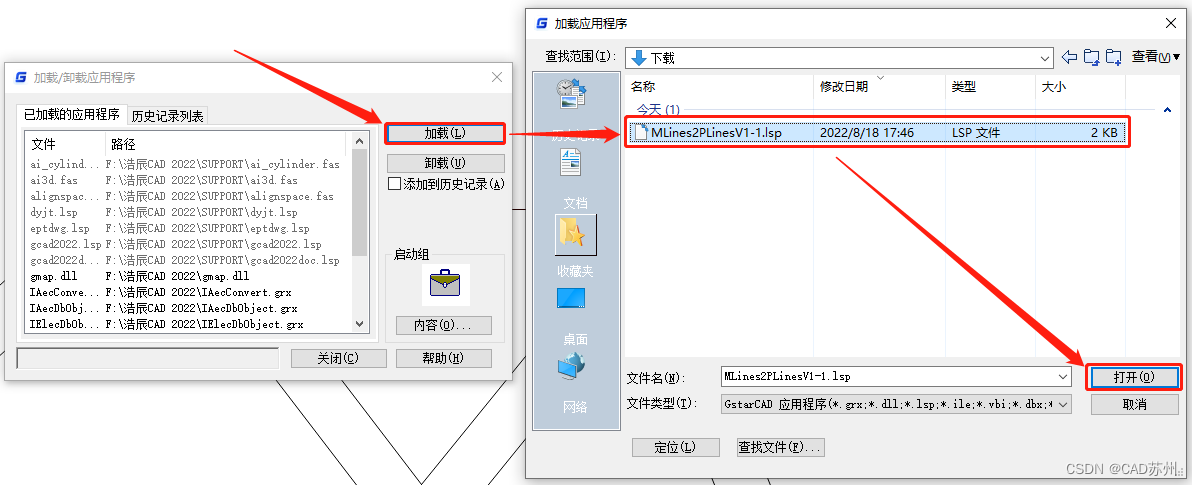
Task: Switch to the 历史记录列表 tab
Action: 168,116
